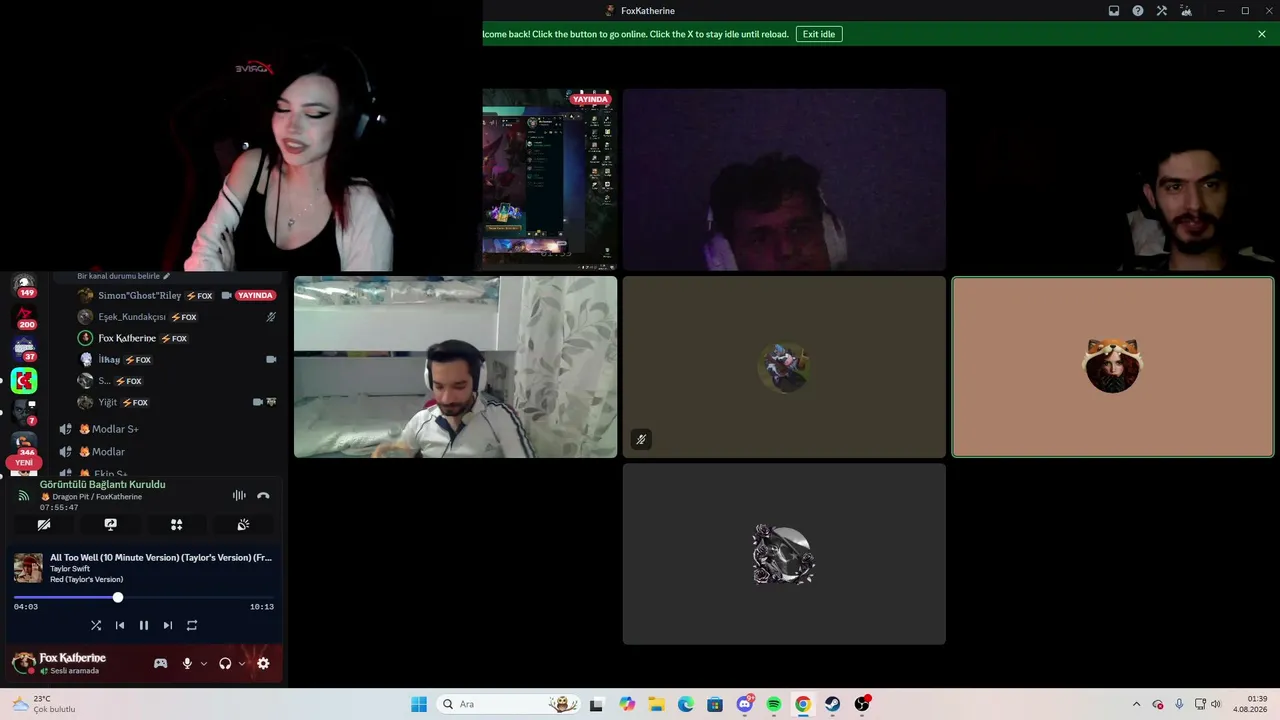The width and height of the screenshot is (1280, 720).
Task: Open the Windows Start menu
Action: click(x=419, y=704)
